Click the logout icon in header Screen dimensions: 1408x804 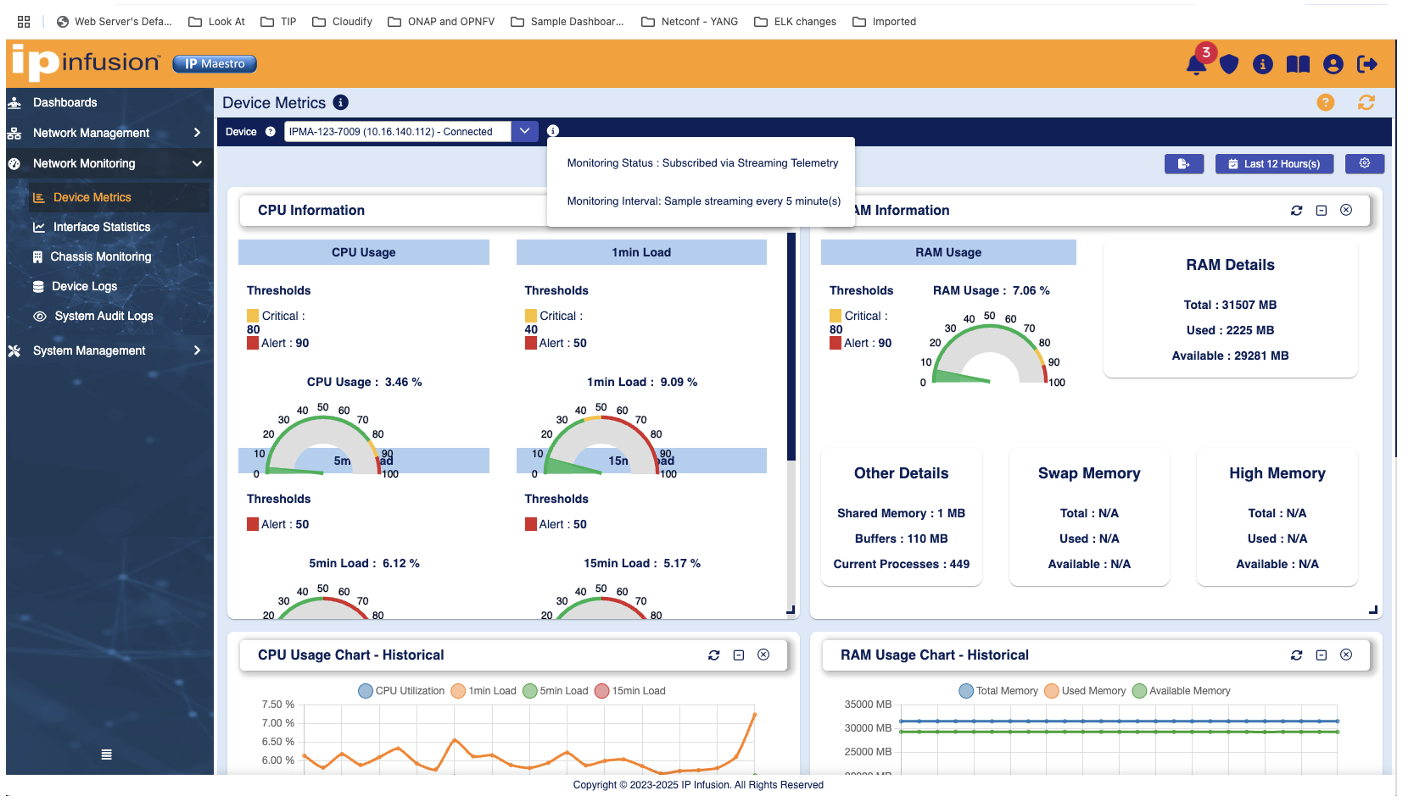pos(1367,64)
